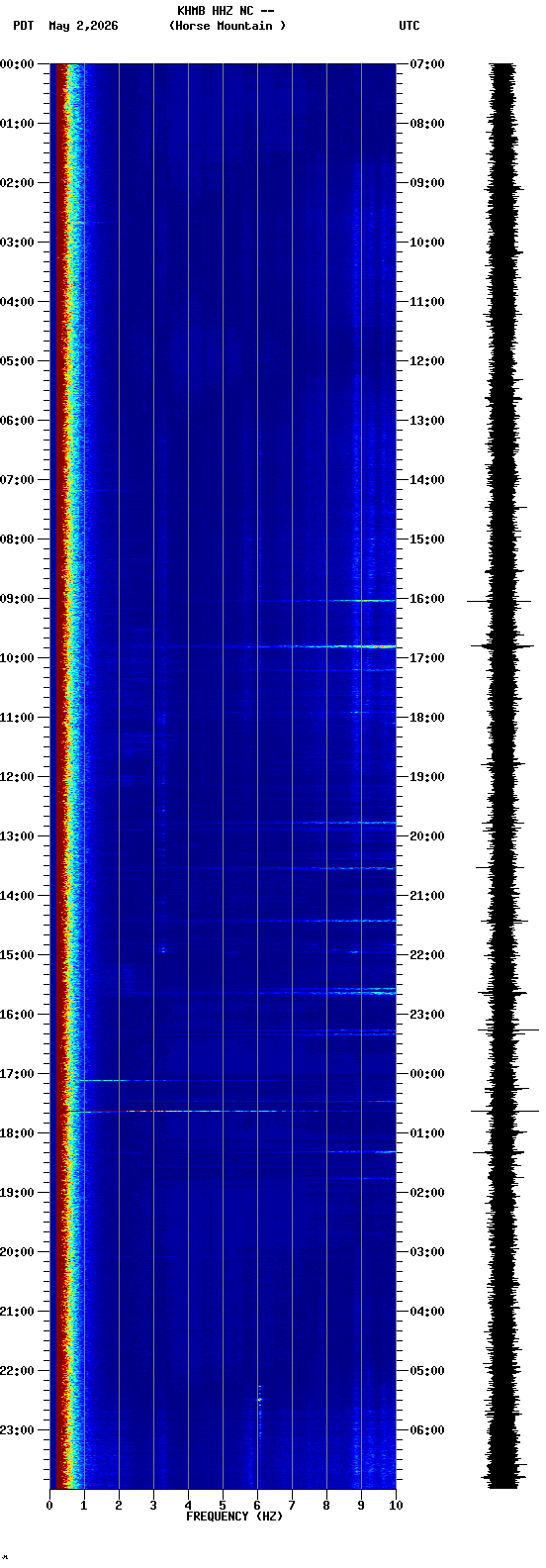The height and width of the screenshot is (1568, 546).
Task: Click the 19:00 UTC time label
Action: coord(427,777)
